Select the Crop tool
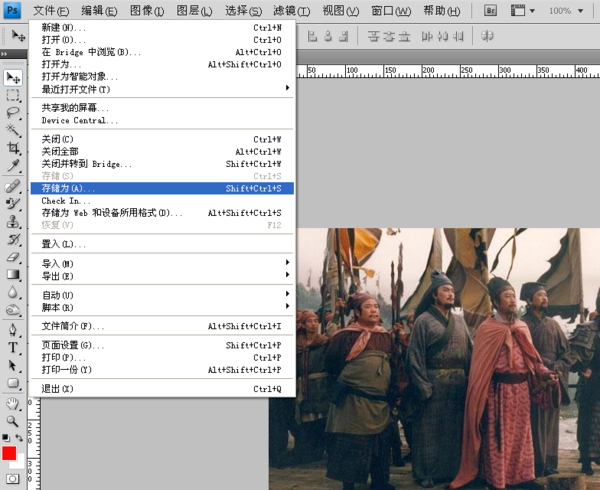600x490 pixels. 13,148
